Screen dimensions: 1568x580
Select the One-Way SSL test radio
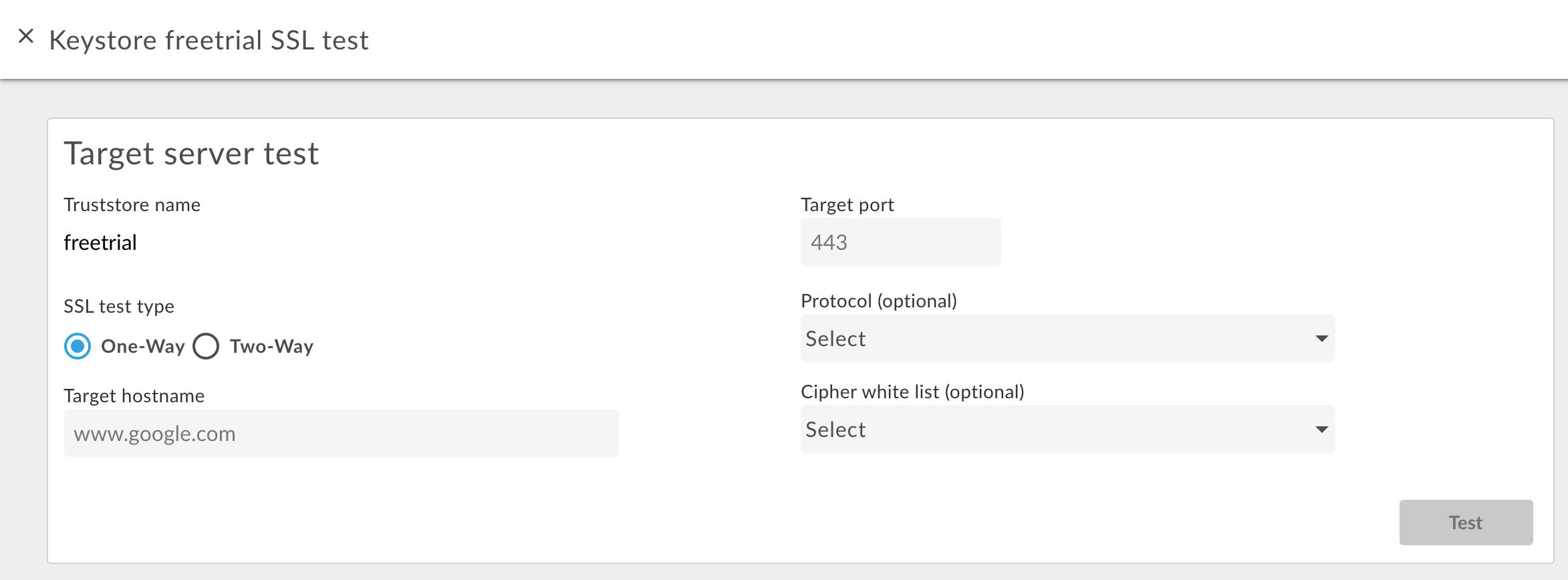(x=78, y=346)
